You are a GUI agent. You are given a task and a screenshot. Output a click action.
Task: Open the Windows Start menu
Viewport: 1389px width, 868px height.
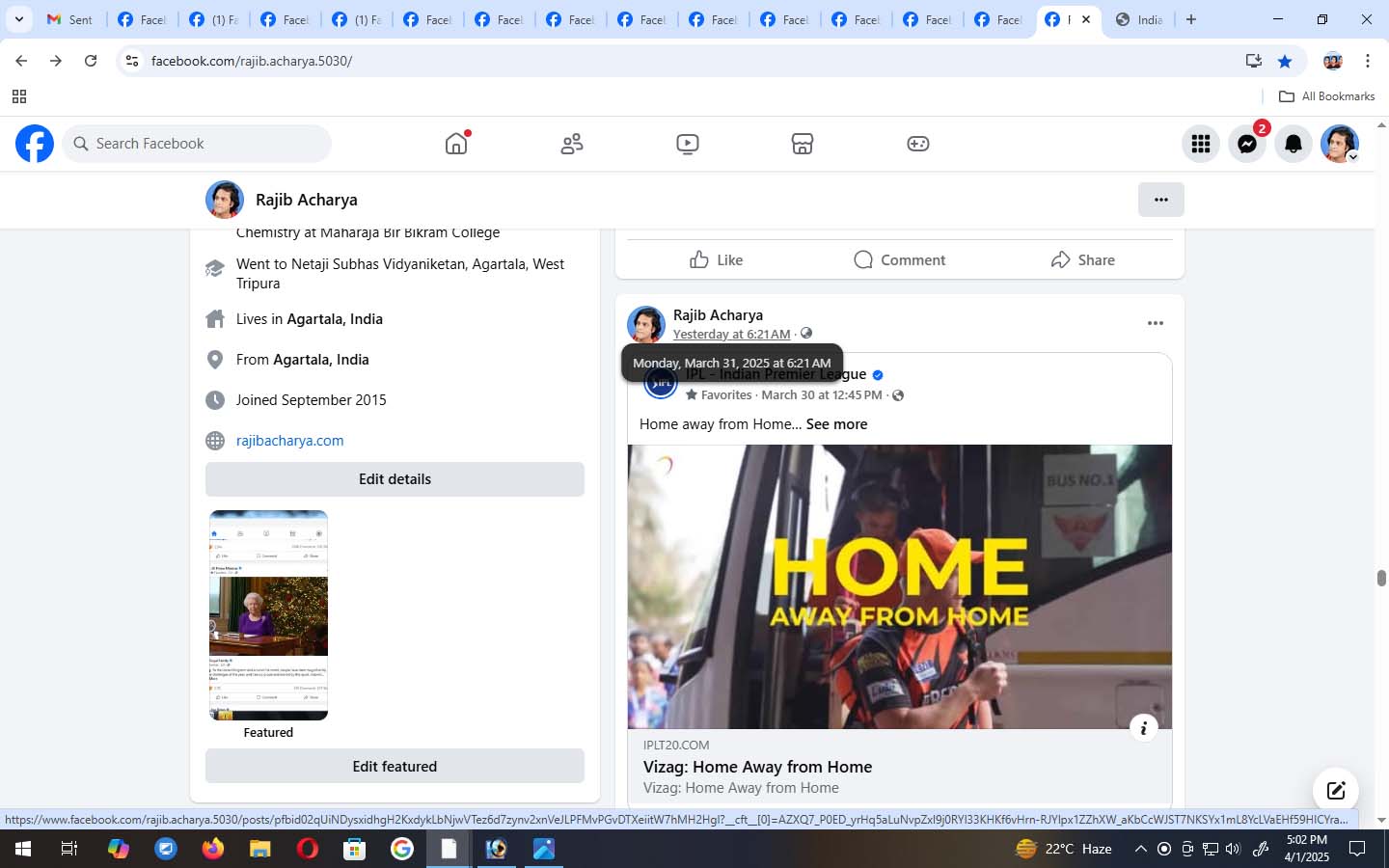22,849
